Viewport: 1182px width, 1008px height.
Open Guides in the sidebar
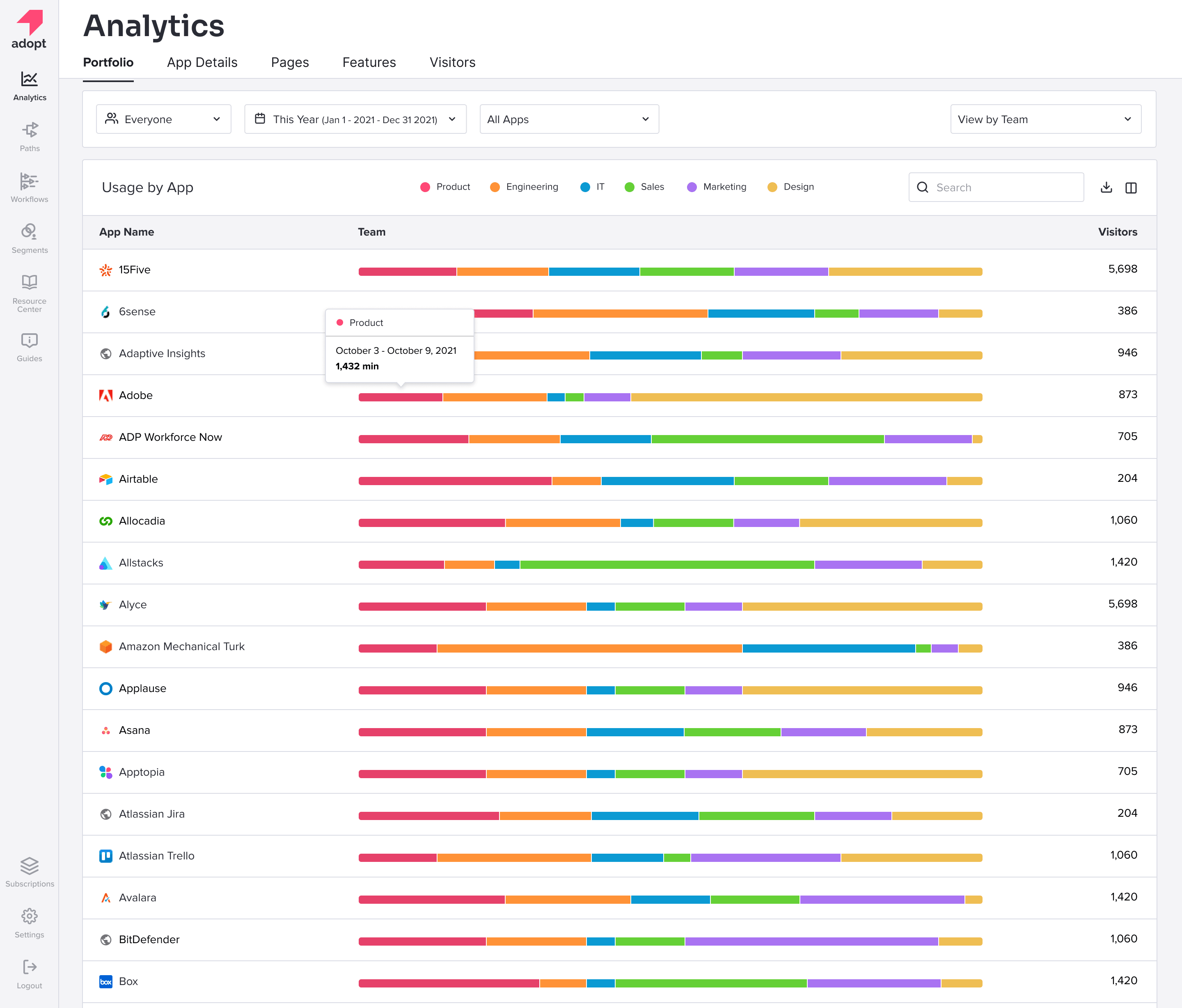point(30,347)
